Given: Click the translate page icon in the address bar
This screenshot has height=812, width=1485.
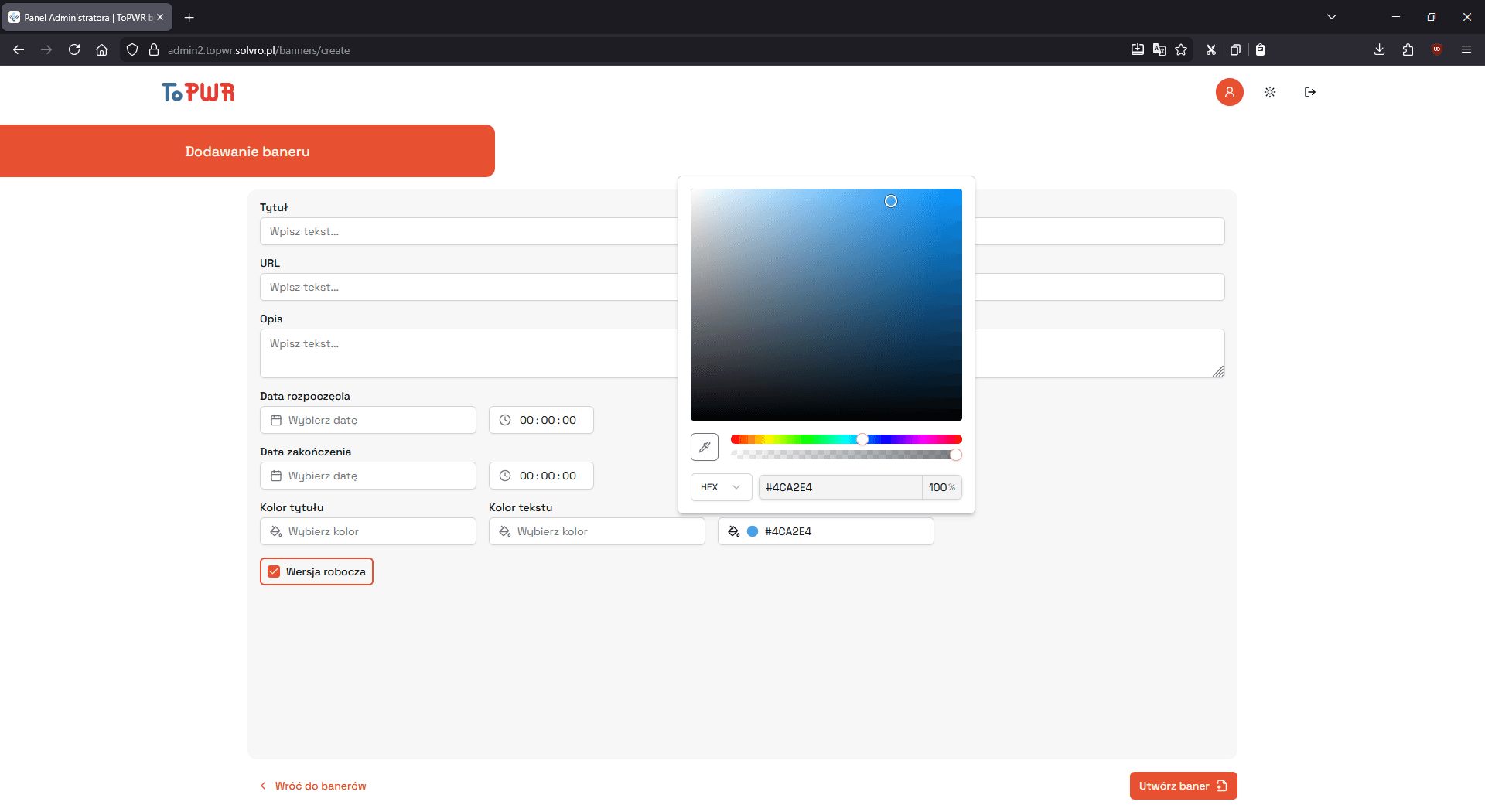Looking at the screenshot, I should 1159,49.
